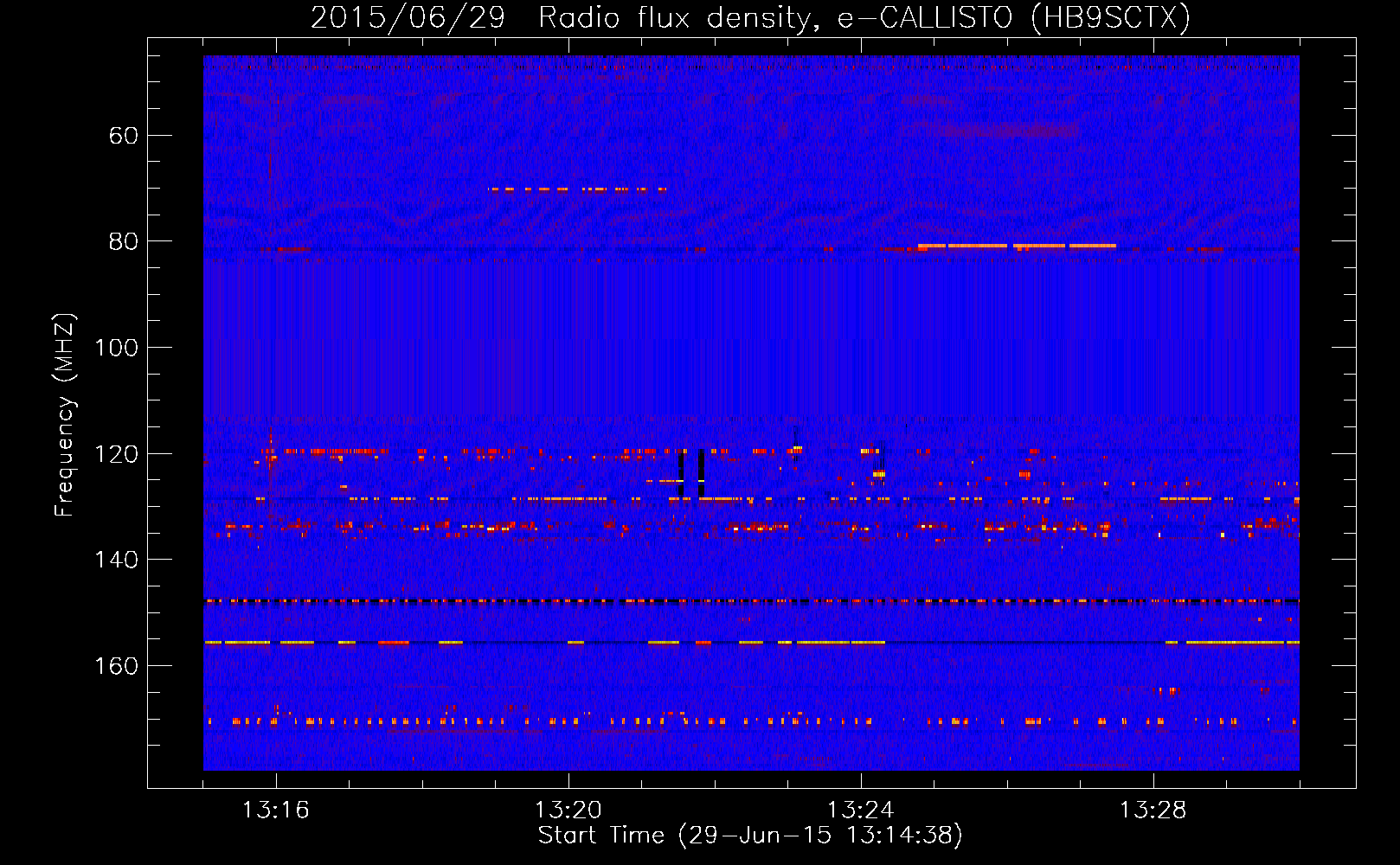The height and width of the screenshot is (865, 1400).
Task: Click the 13:28 time tick label
Action: click(1153, 811)
